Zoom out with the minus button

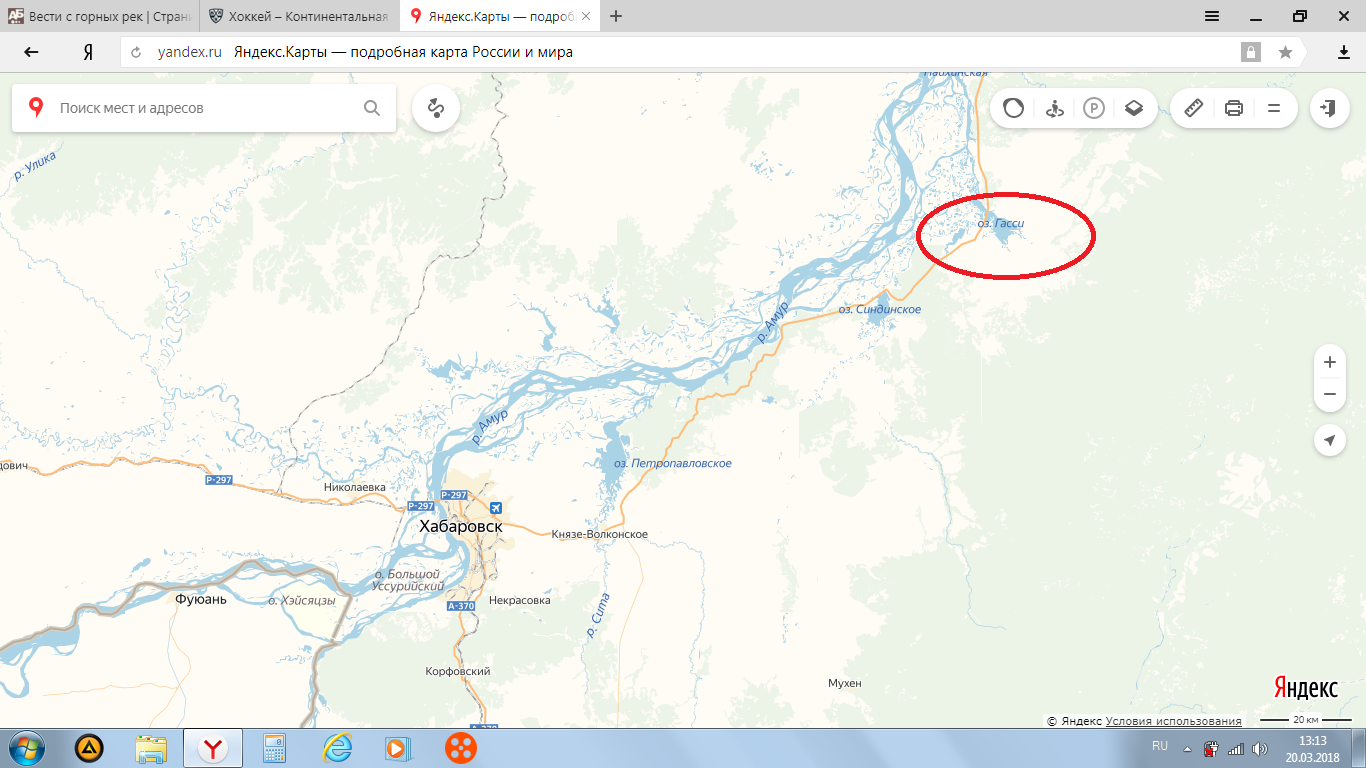tap(1330, 395)
